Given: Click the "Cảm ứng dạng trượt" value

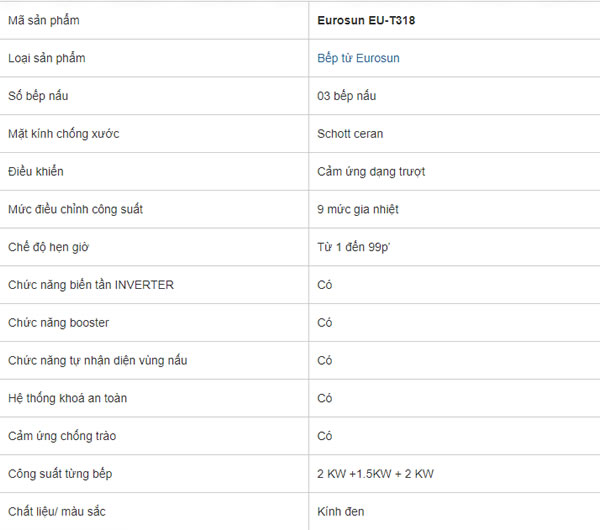Looking at the screenshot, I should 371,172.
